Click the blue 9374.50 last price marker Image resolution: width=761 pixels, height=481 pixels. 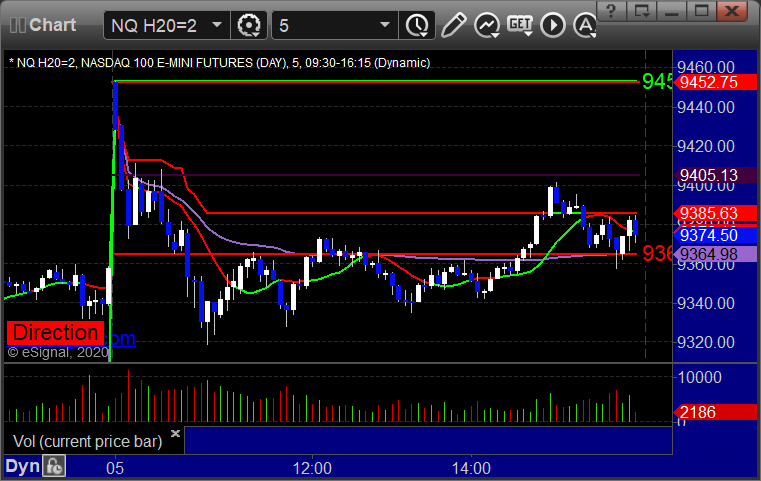point(715,235)
